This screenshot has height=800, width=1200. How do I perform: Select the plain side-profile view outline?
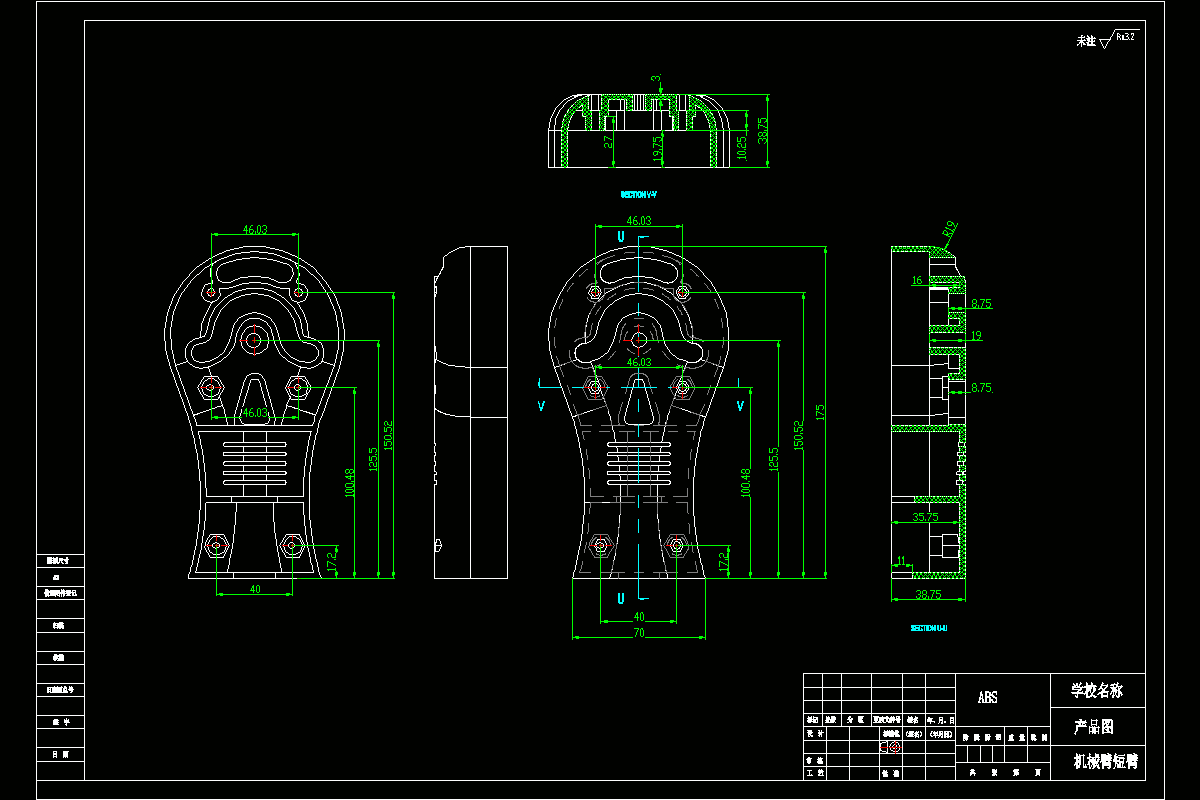(x=471, y=412)
